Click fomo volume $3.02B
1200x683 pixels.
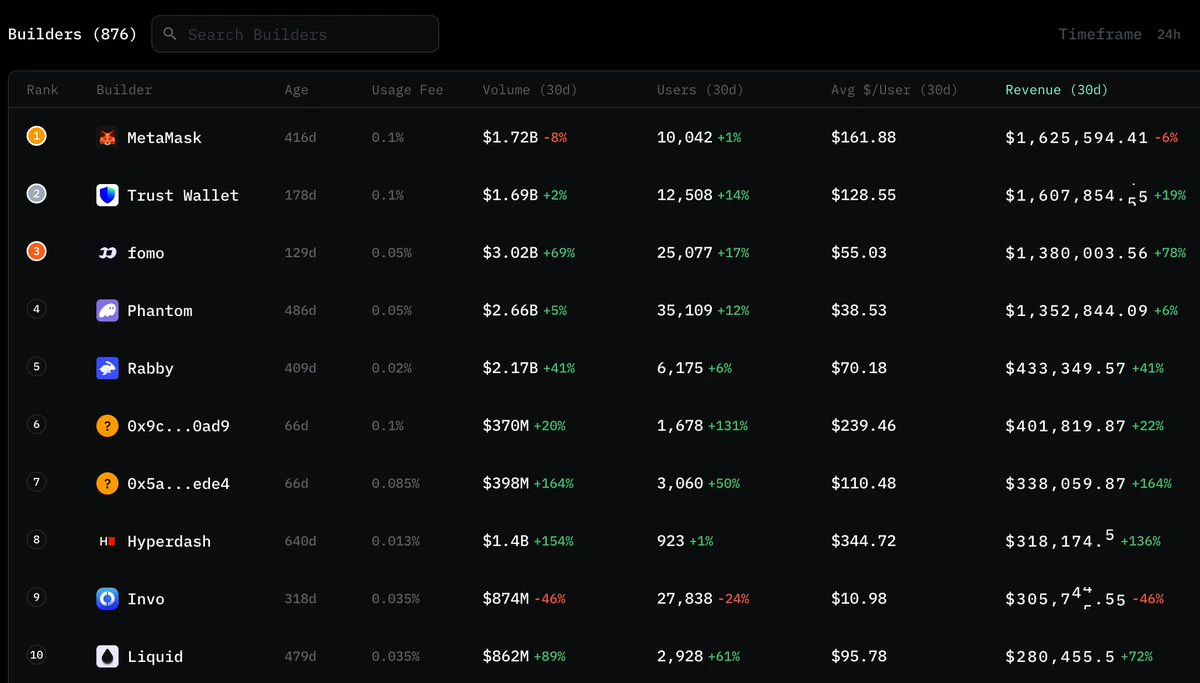tap(511, 253)
